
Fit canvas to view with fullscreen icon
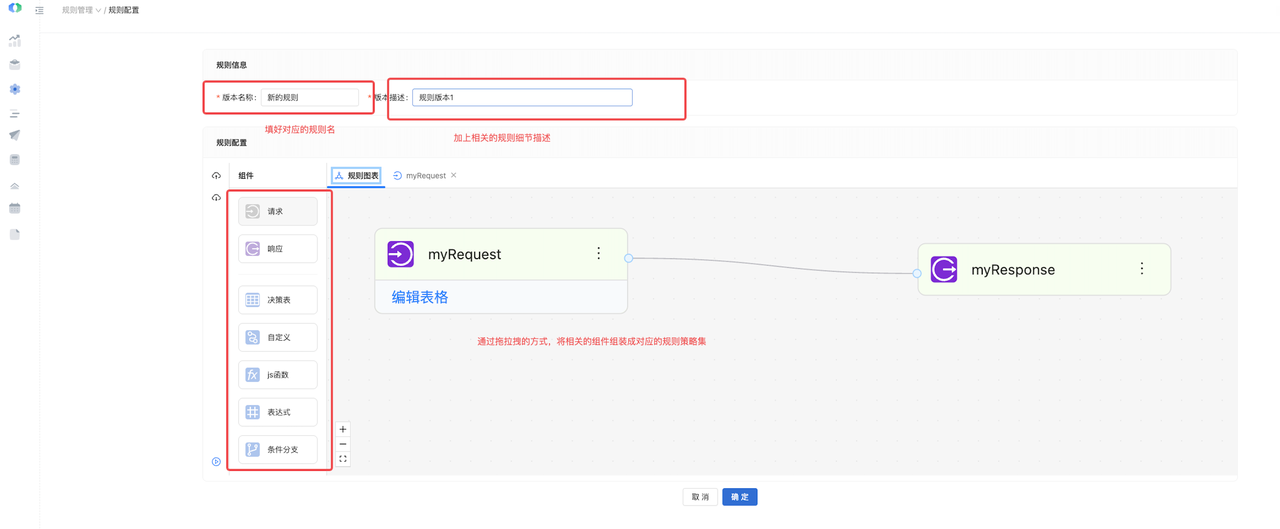click(343, 459)
